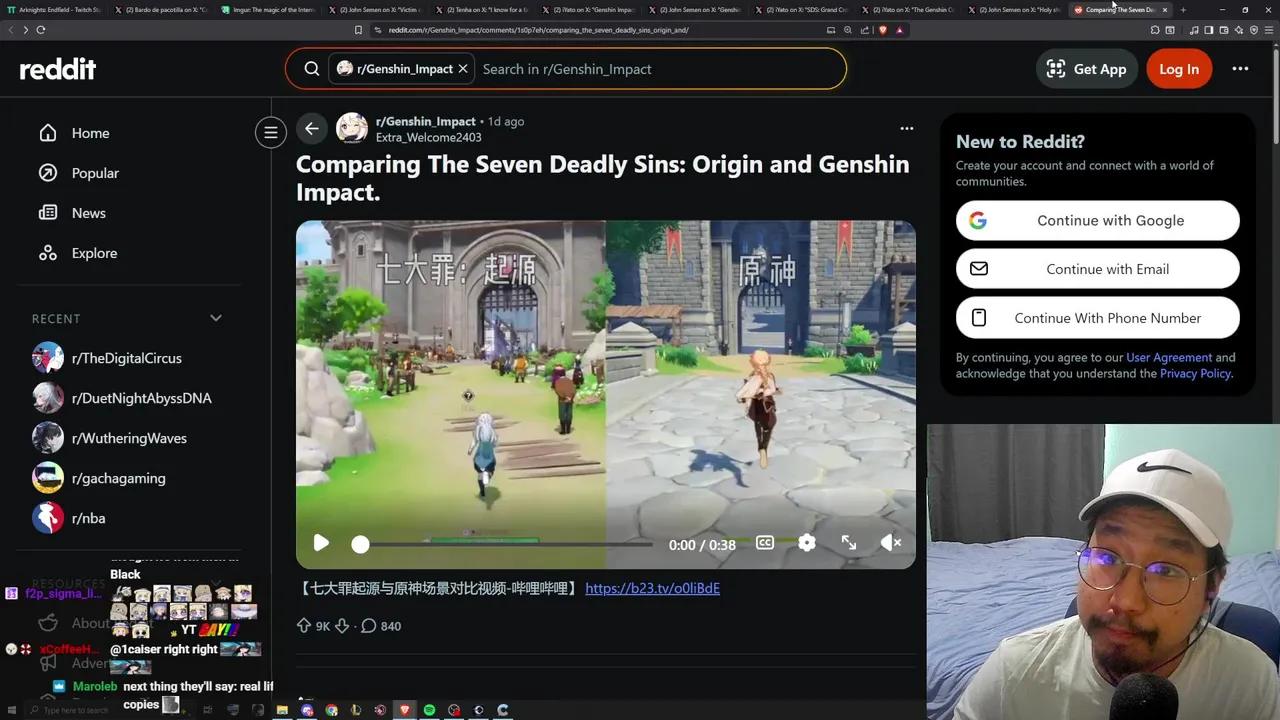
Task: Open the video settings gear
Action: click(x=807, y=543)
